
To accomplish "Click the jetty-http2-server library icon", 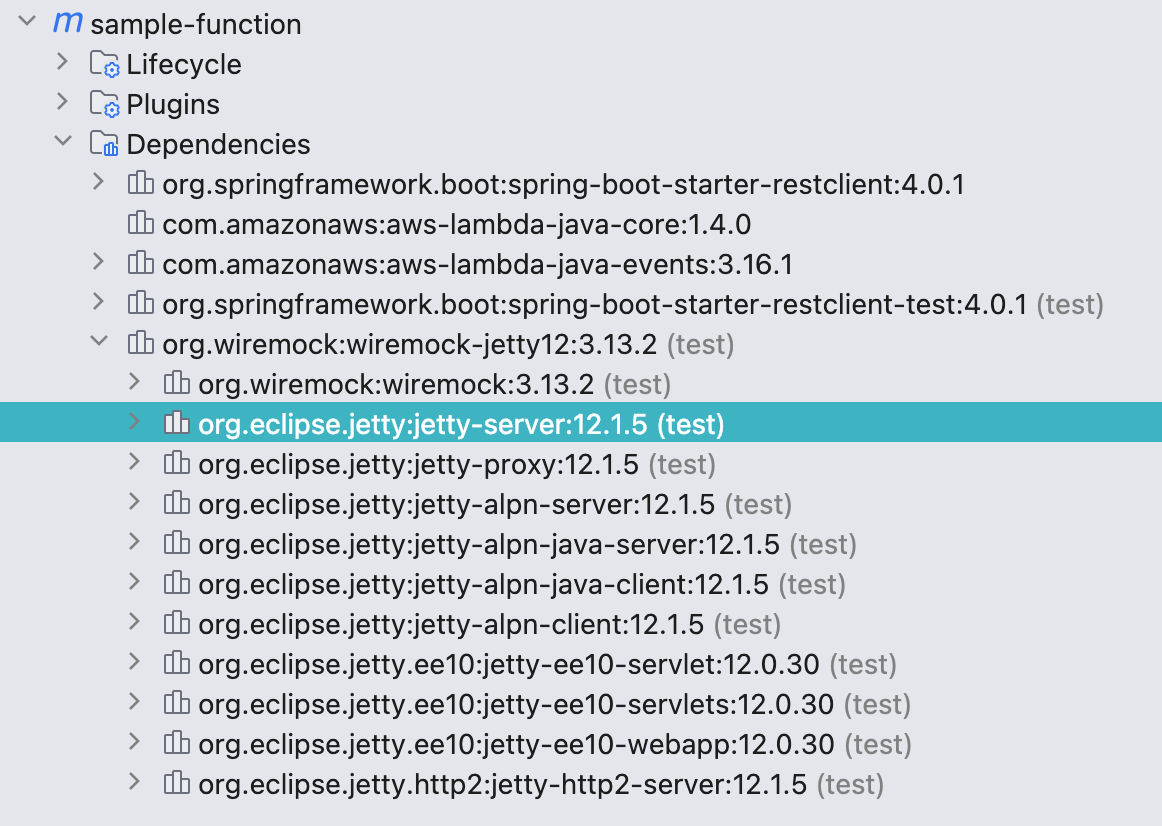I will coord(177,784).
